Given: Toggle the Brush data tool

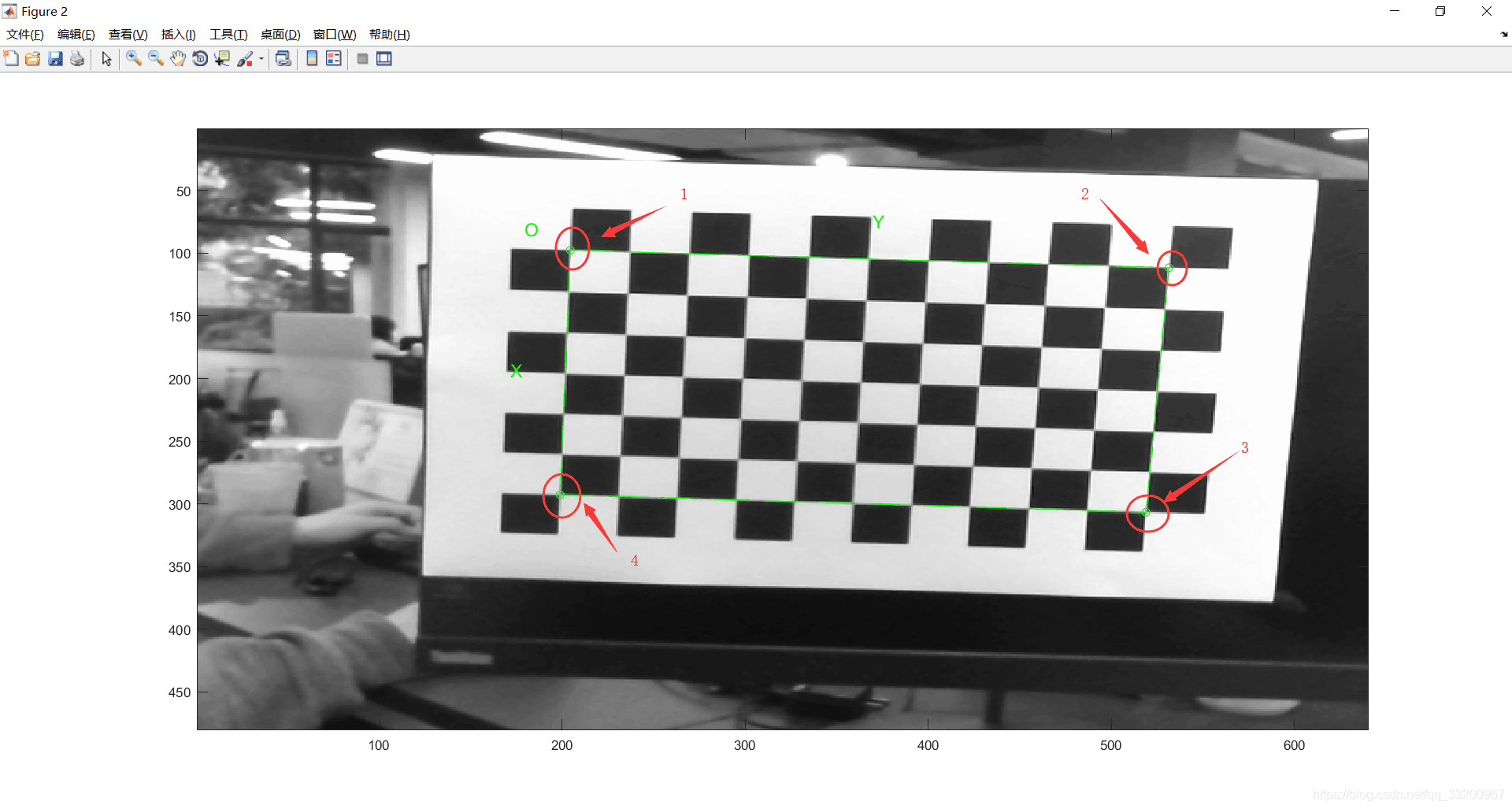Looking at the screenshot, I should [245, 59].
